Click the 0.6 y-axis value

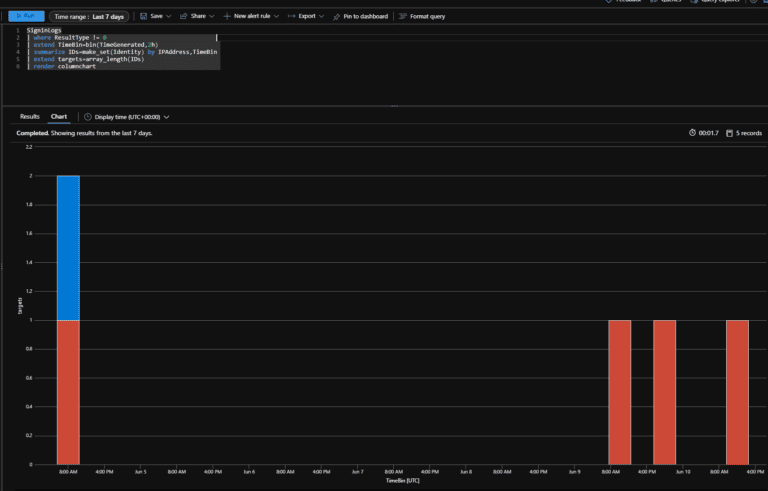pos(29,378)
